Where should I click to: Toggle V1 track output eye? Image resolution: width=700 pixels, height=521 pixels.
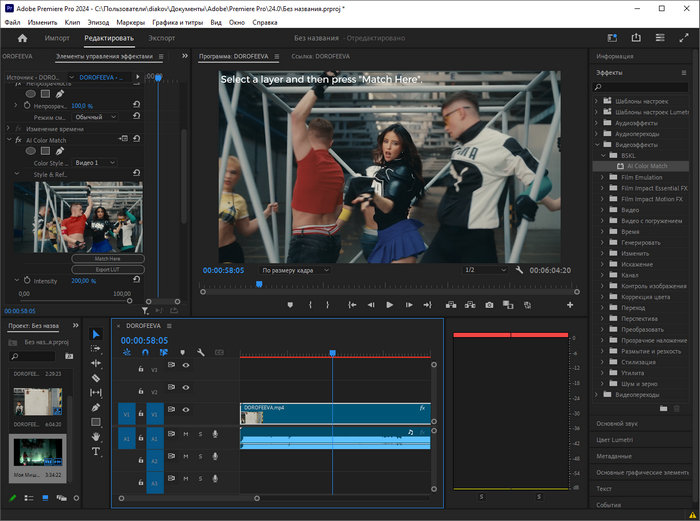[186, 409]
